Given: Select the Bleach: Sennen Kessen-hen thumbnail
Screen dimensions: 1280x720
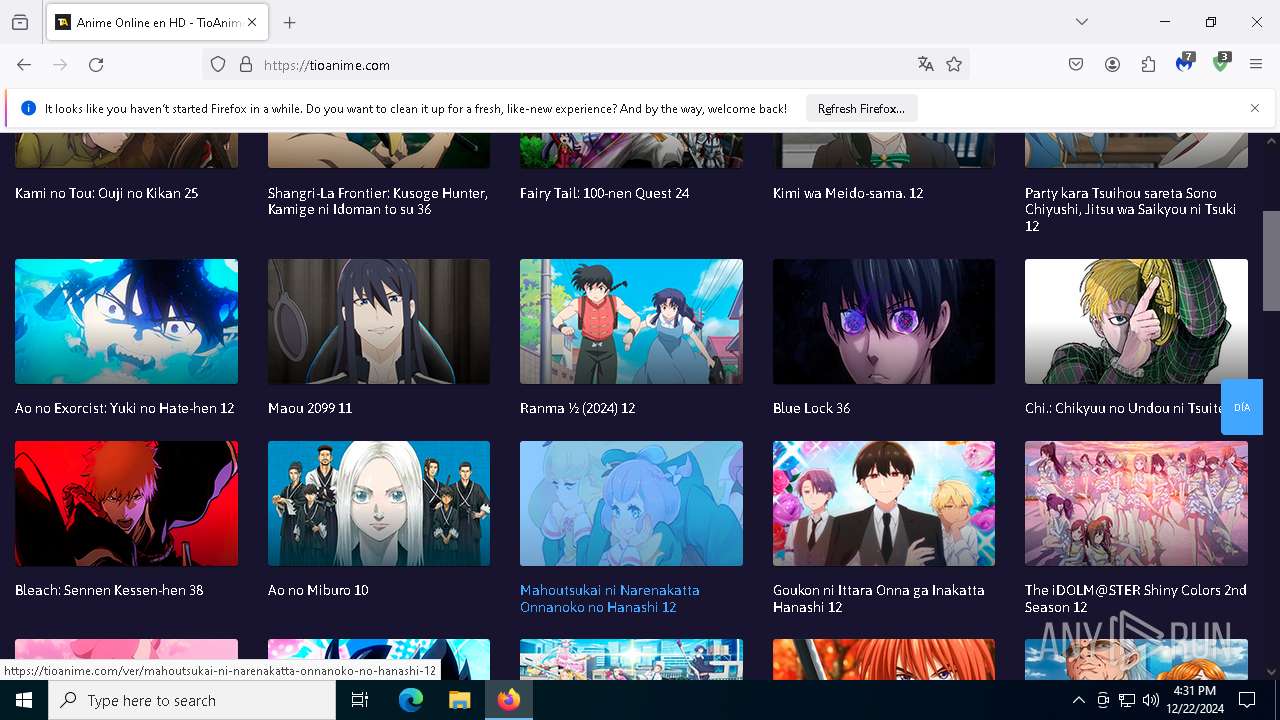Looking at the screenshot, I should [126, 503].
